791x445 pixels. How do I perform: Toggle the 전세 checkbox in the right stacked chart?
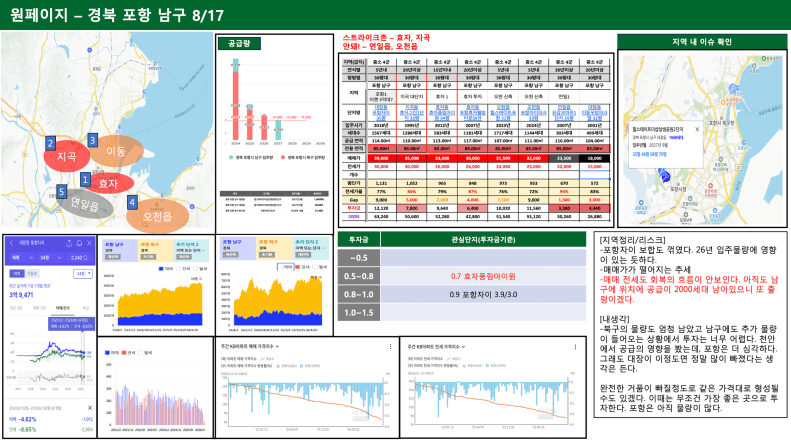click(298, 266)
